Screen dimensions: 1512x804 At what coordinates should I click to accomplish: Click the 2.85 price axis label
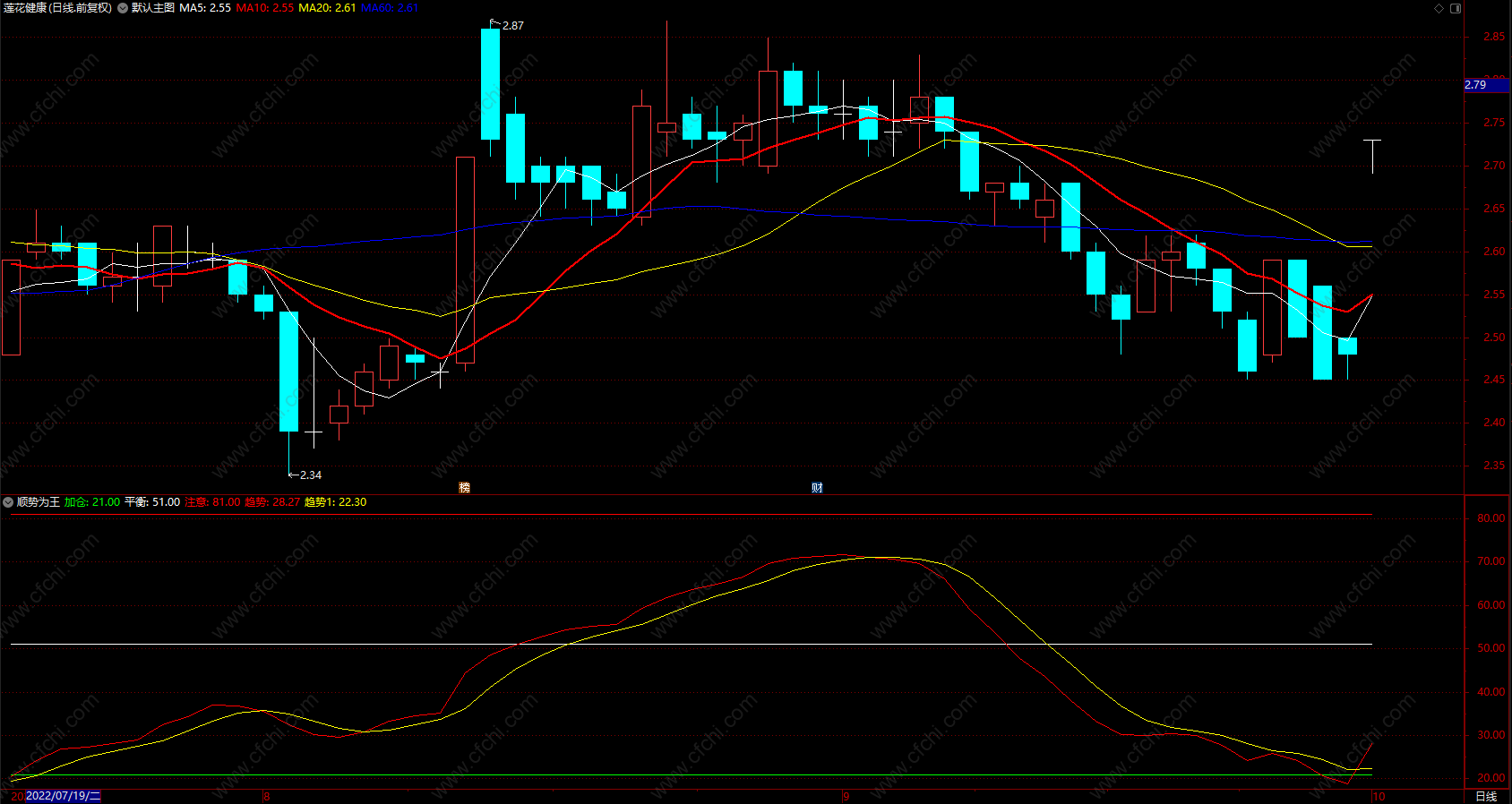point(1494,37)
